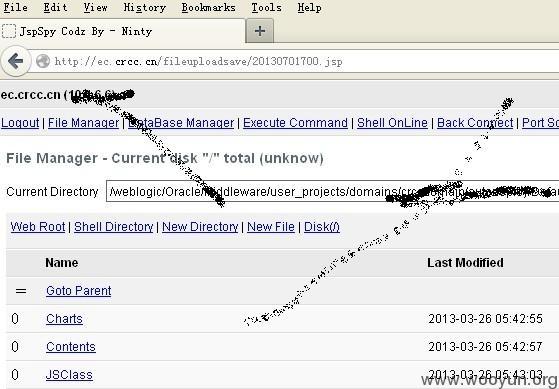Click the Goto Parent link
The image size is (559, 389).
click(x=78, y=291)
